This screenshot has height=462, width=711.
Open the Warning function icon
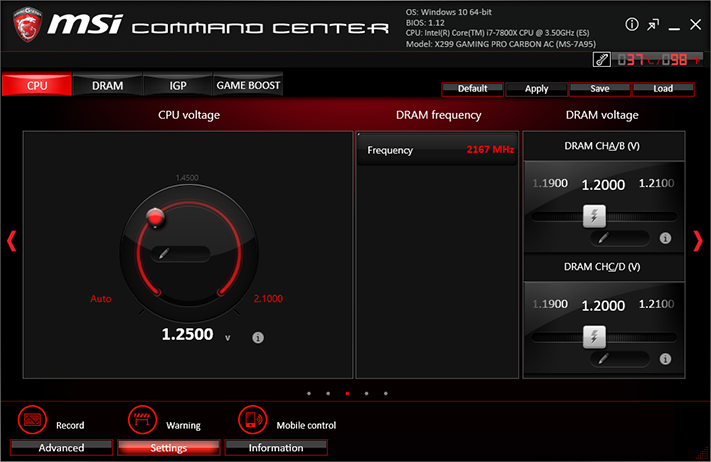point(142,420)
